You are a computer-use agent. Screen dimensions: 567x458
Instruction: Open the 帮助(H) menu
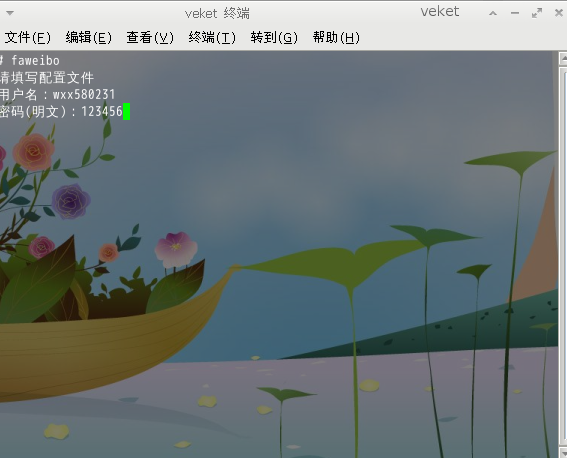[x=336, y=37]
